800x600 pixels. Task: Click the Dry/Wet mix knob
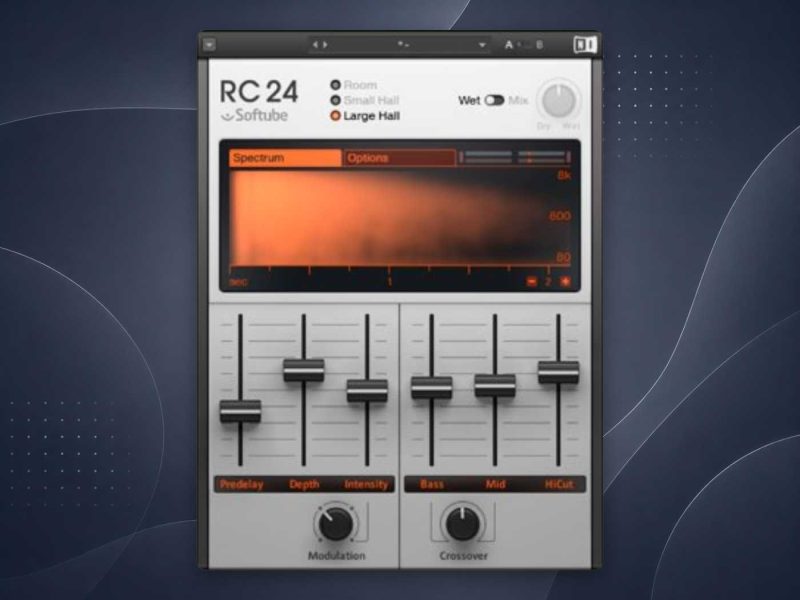click(x=559, y=100)
